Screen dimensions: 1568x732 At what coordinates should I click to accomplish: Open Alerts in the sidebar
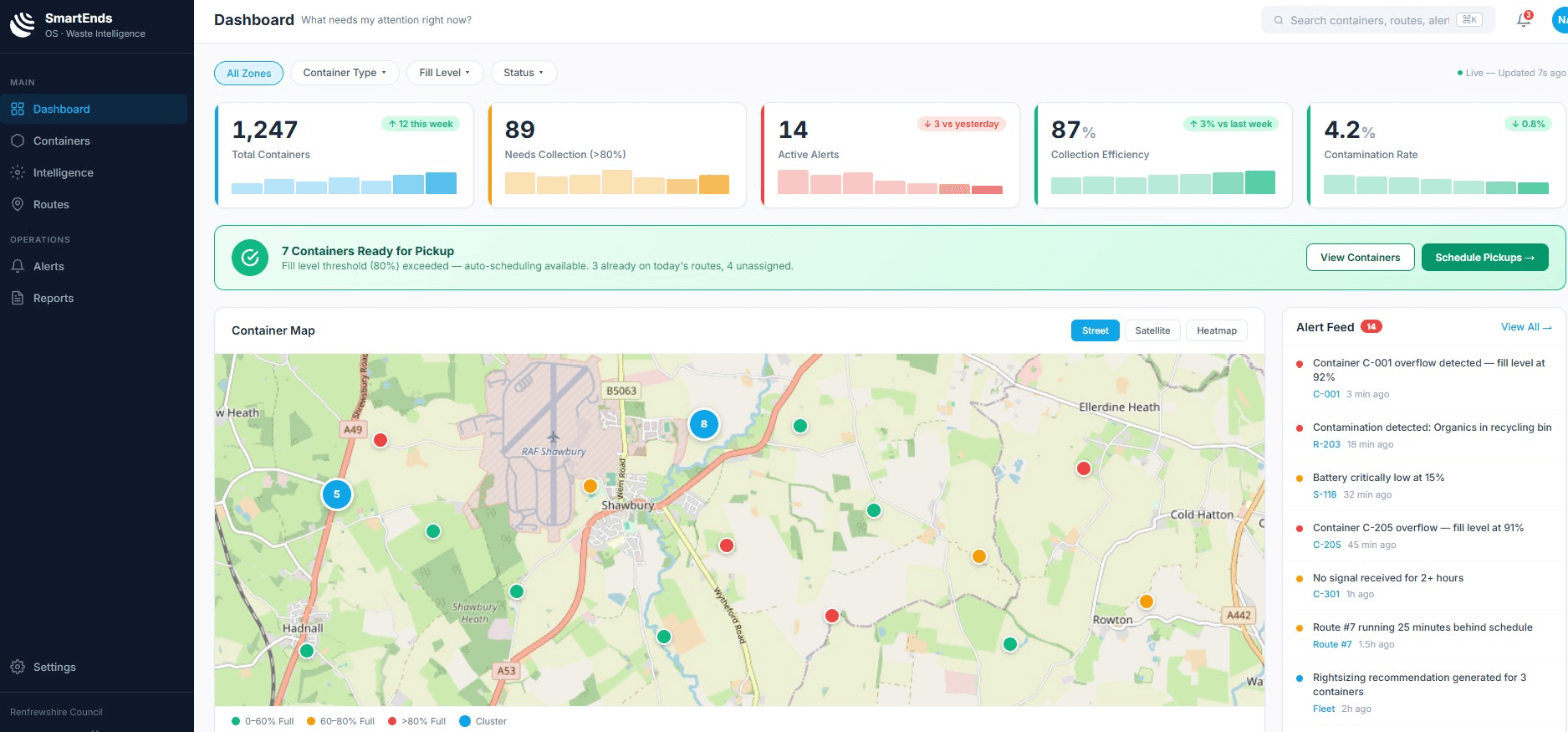(94, 266)
